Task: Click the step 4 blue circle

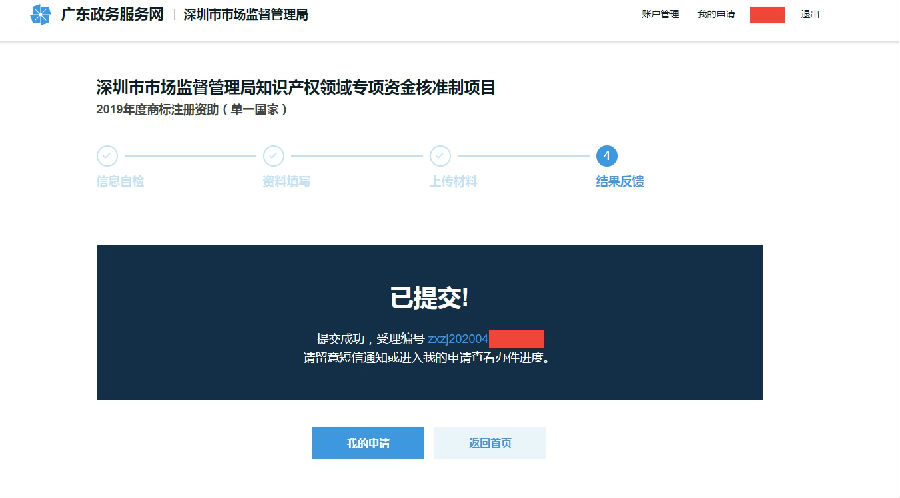Action: click(606, 156)
